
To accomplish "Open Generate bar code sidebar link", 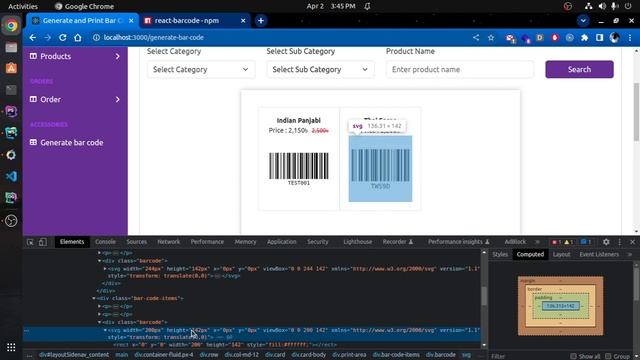I will (x=71, y=142).
